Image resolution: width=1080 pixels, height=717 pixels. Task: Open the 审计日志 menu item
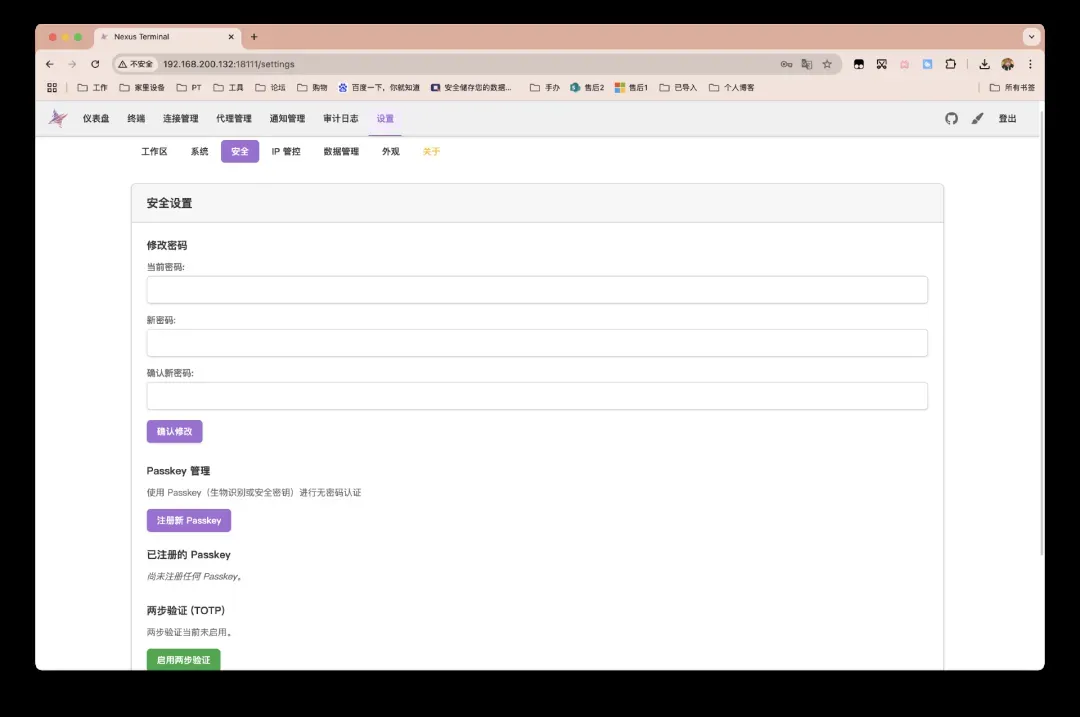point(340,118)
